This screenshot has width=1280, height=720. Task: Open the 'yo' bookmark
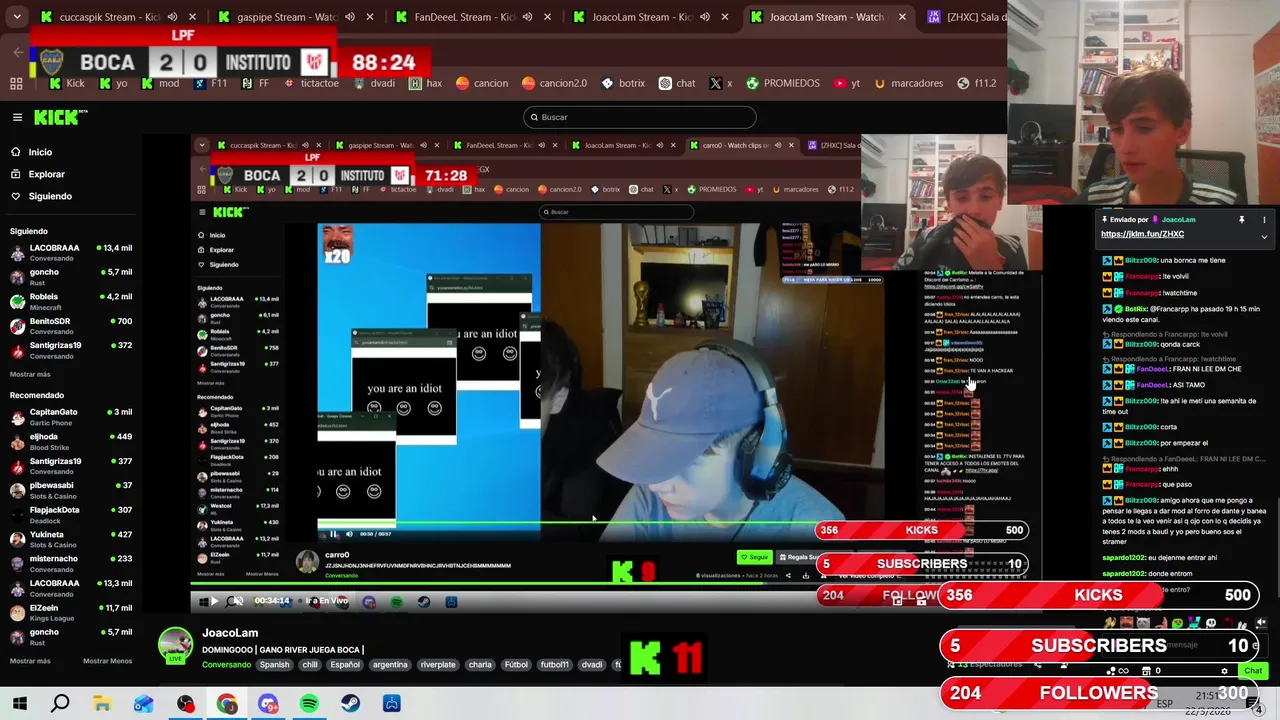112,83
